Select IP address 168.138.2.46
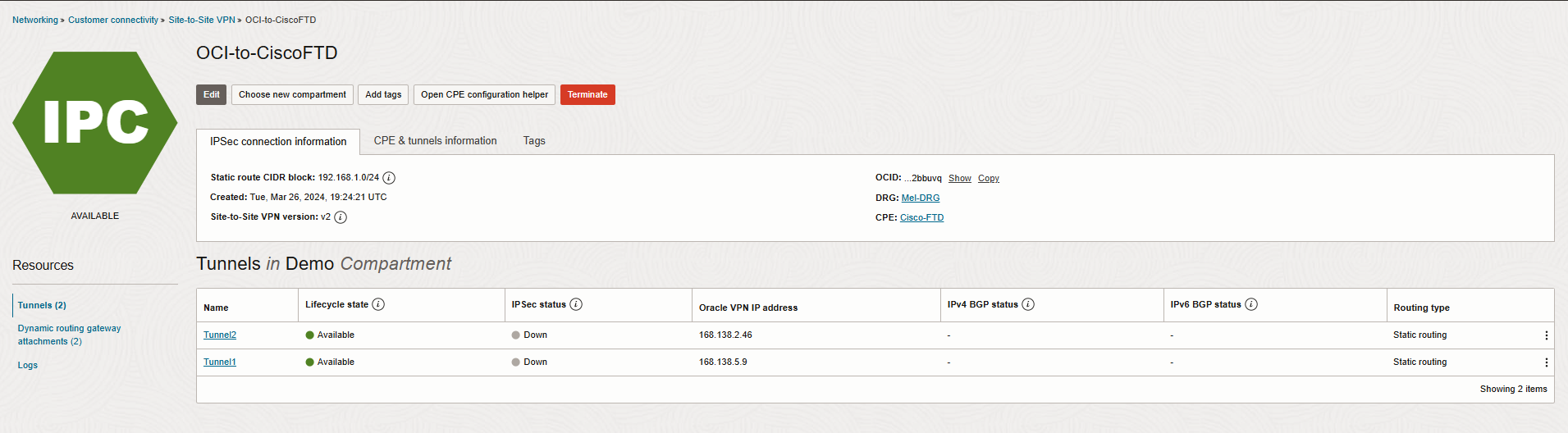Viewport: 1568px width, 433px height. [x=725, y=335]
